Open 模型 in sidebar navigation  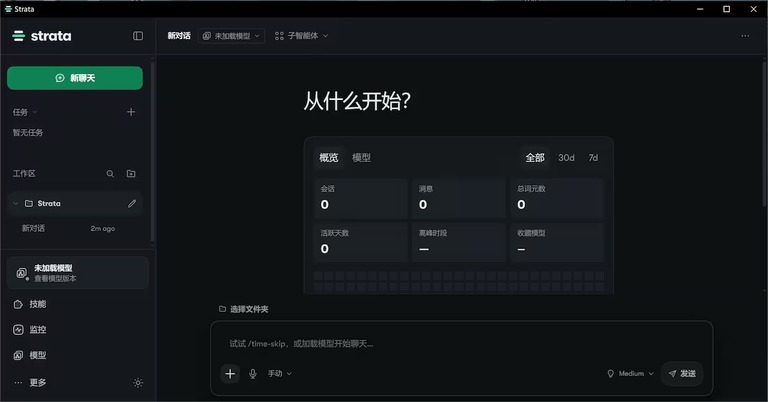(30, 355)
